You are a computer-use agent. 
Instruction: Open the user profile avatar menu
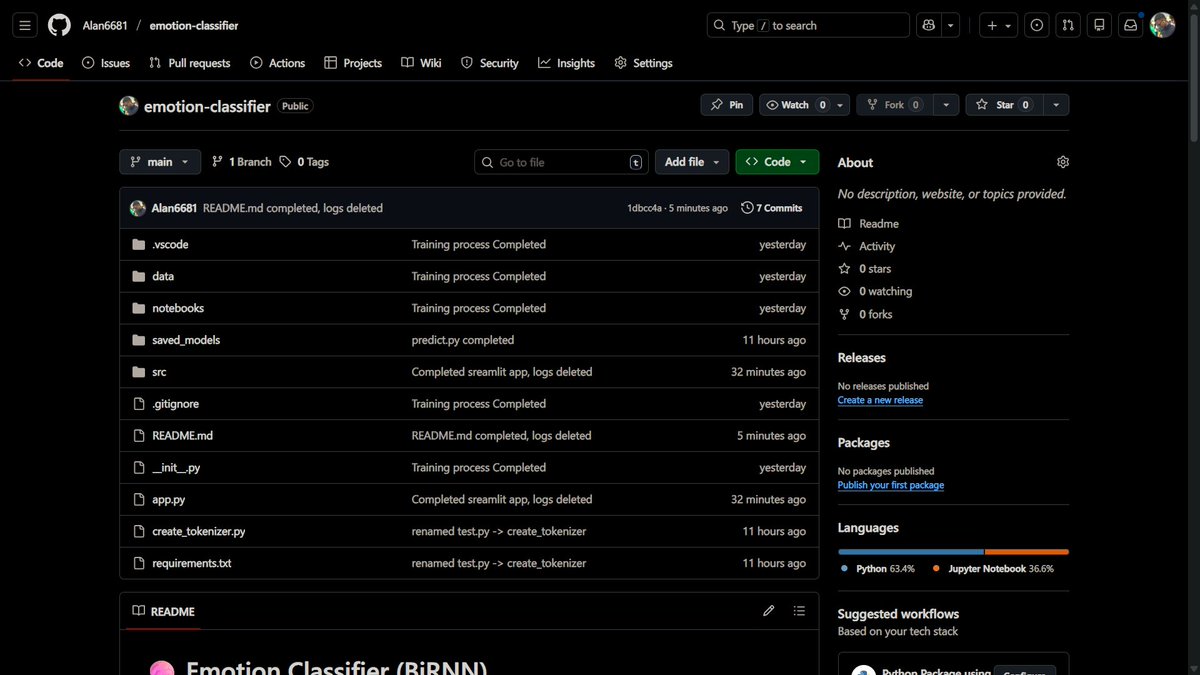click(1162, 25)
